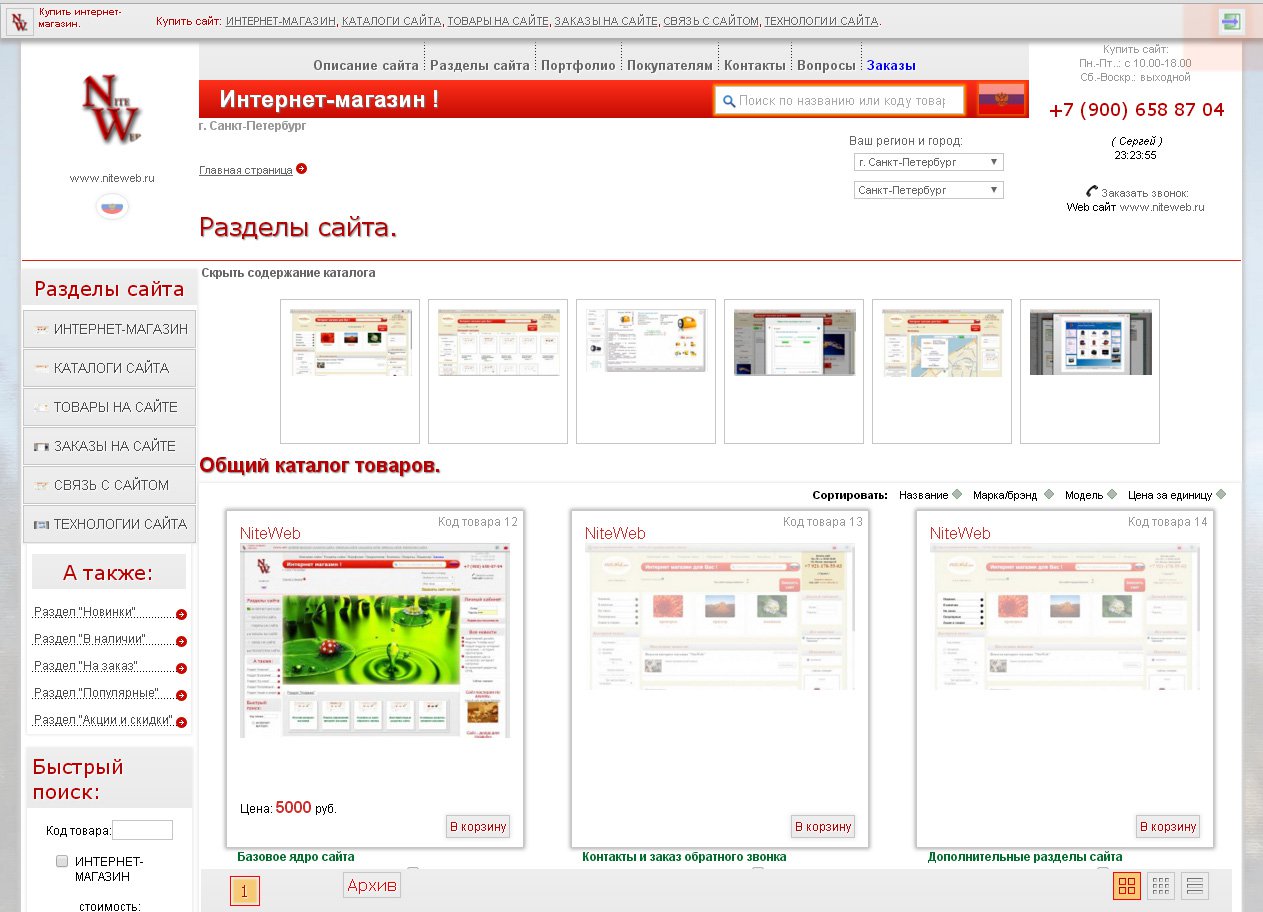Click the NW logo icon in the top bar
1263x912 pixels.
point(20,22)
